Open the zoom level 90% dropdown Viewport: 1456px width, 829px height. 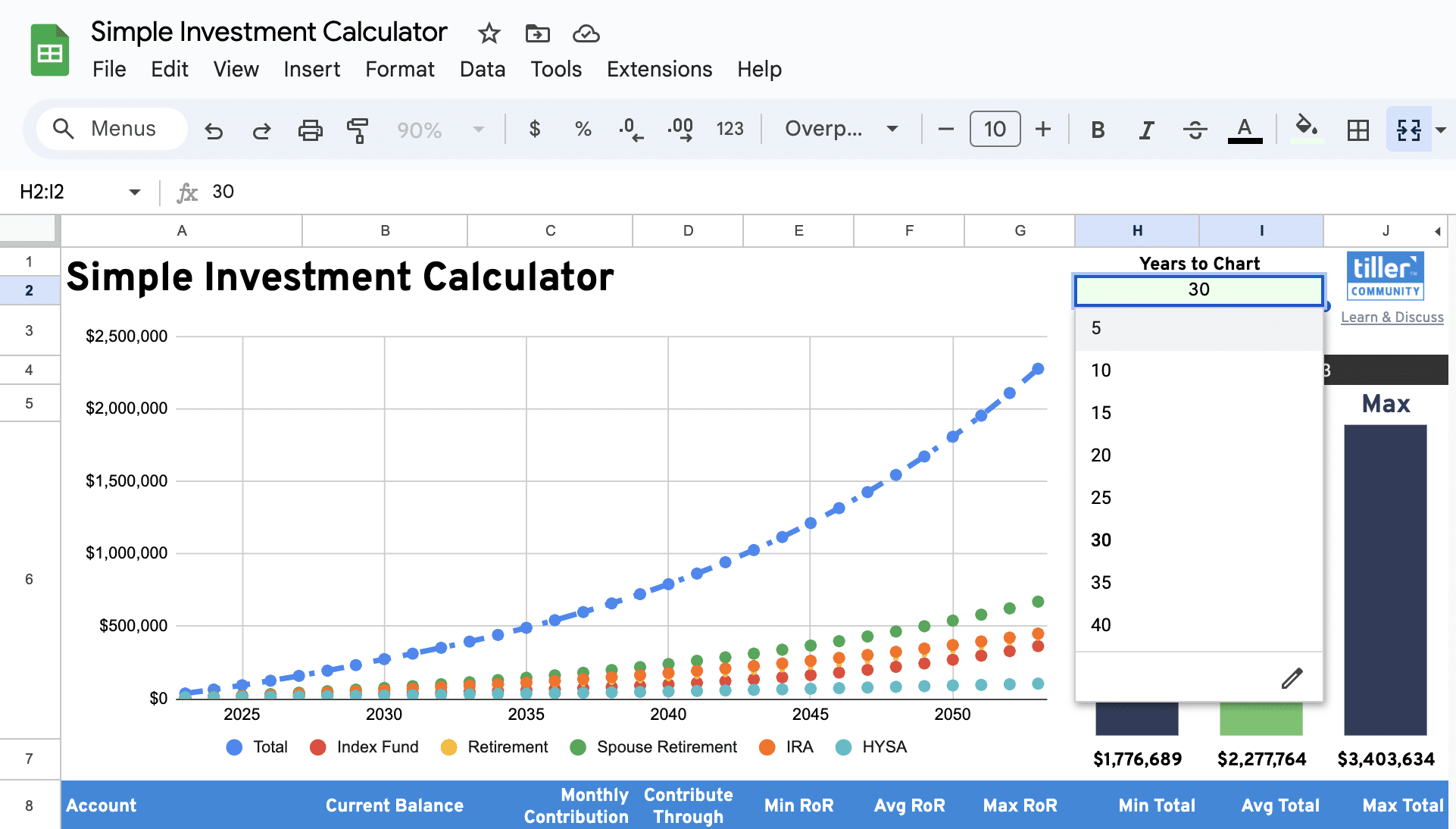(x=441, y=130)
